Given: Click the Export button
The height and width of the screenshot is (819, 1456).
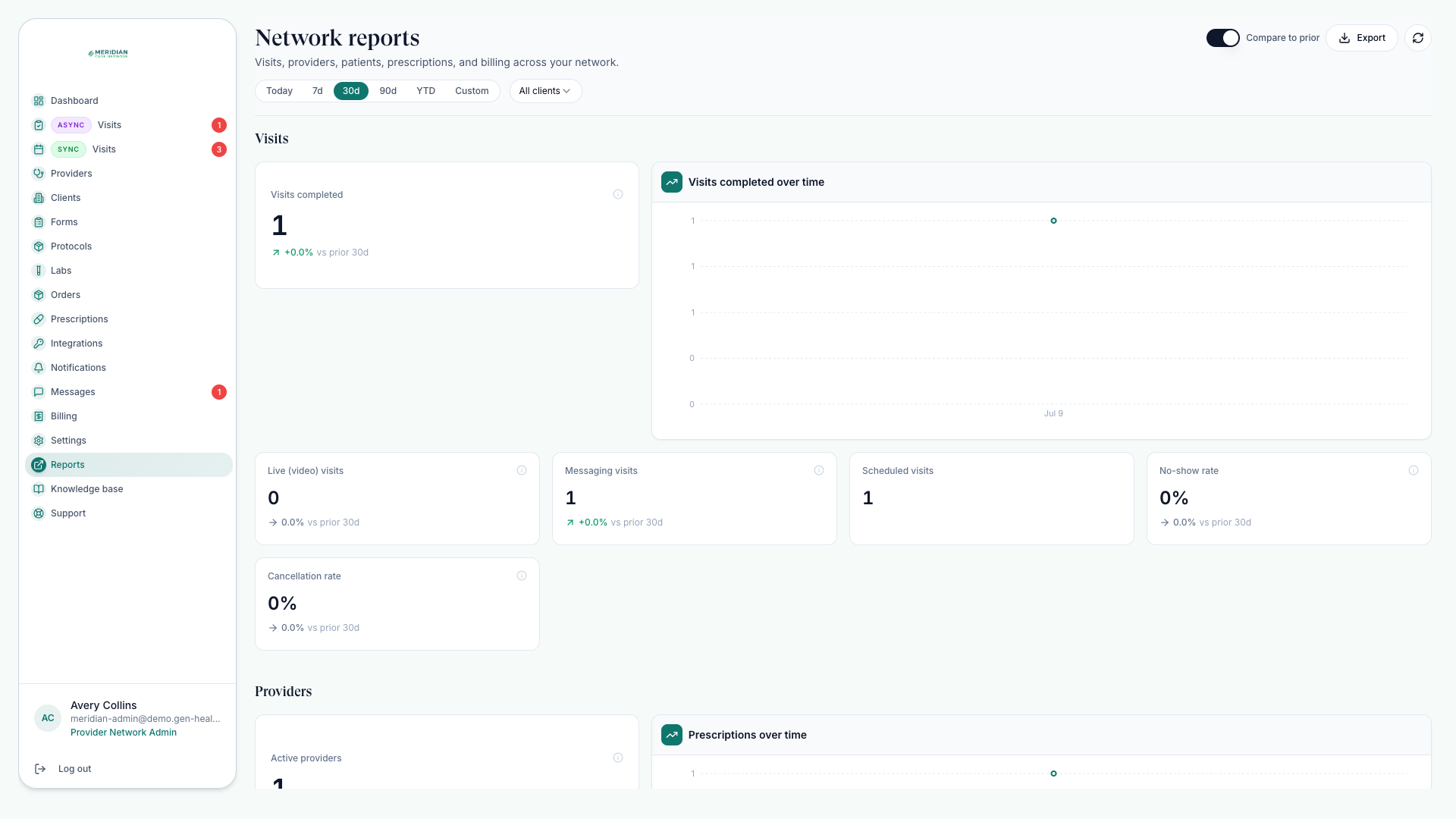Looking at the screenshot, I should [1362, 38].
